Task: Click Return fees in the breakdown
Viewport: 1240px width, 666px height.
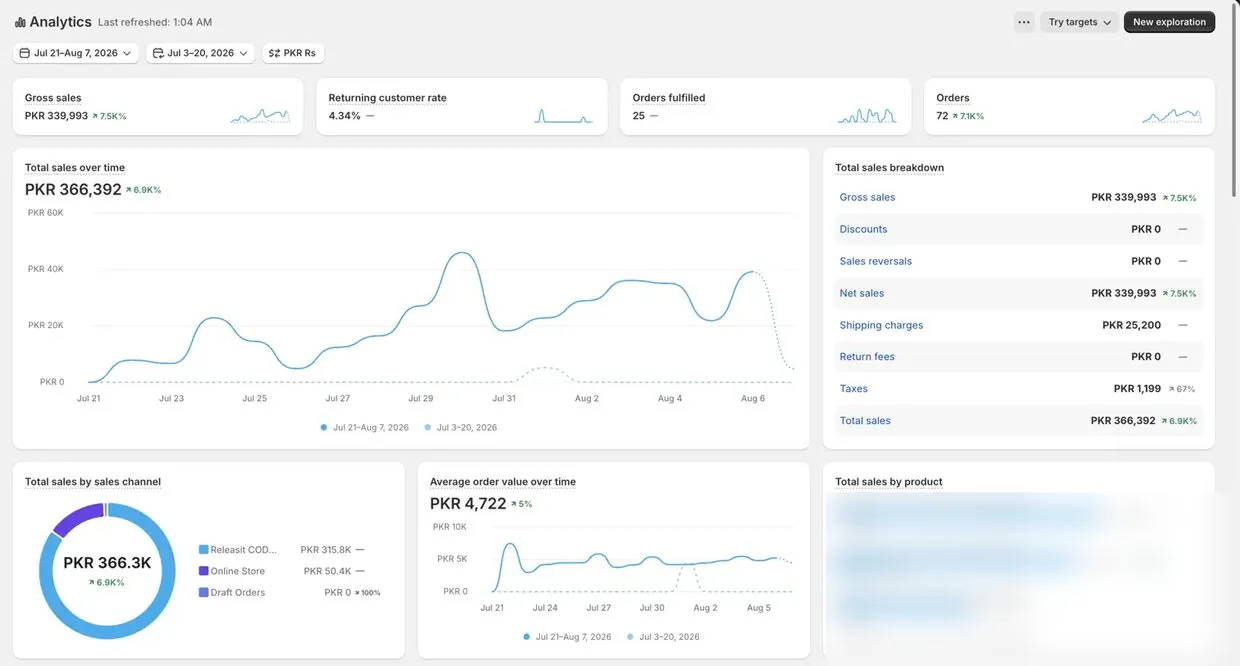Action: point(868,357)
